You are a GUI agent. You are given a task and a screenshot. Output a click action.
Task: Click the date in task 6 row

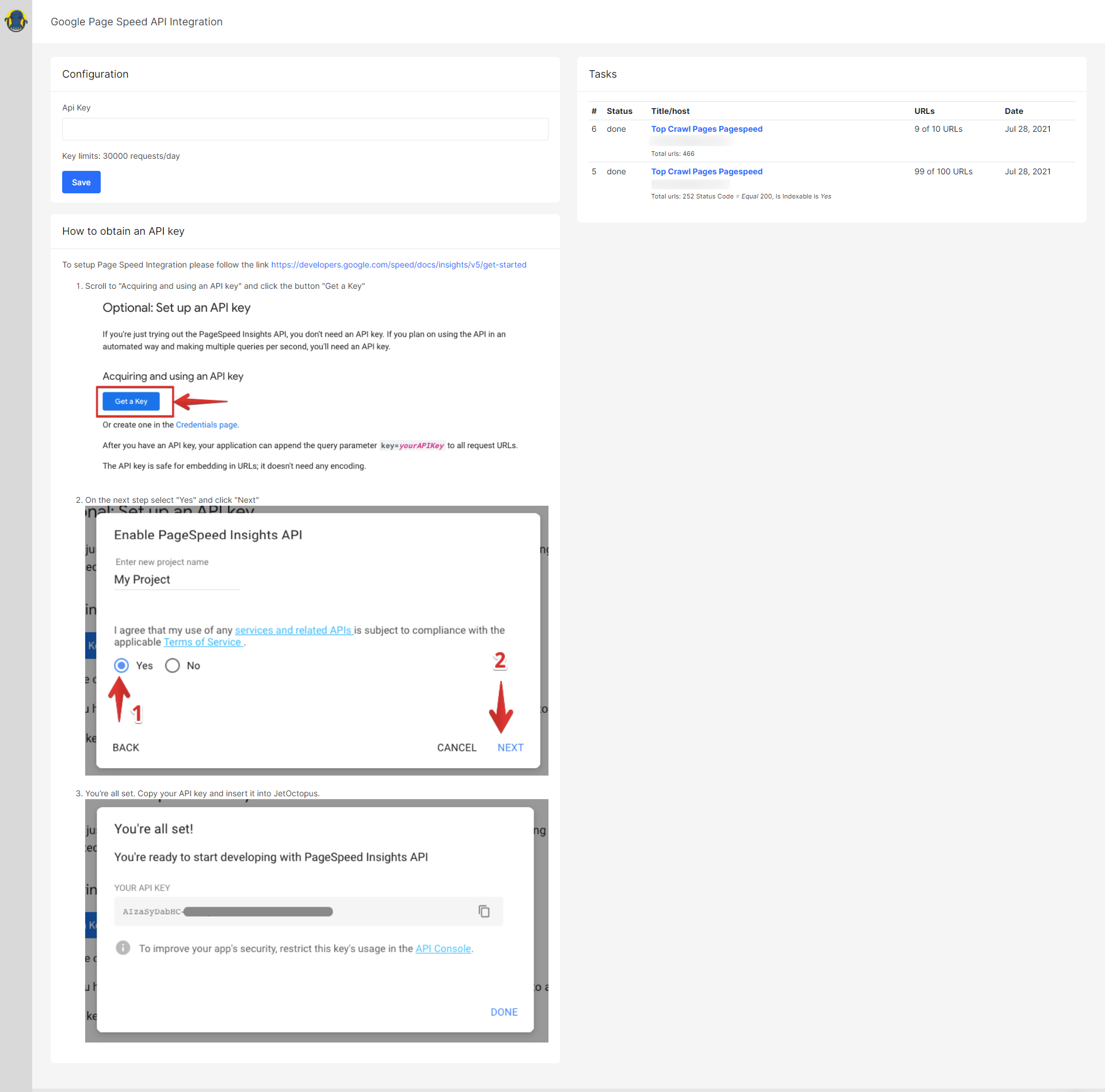click(1028, 129)
